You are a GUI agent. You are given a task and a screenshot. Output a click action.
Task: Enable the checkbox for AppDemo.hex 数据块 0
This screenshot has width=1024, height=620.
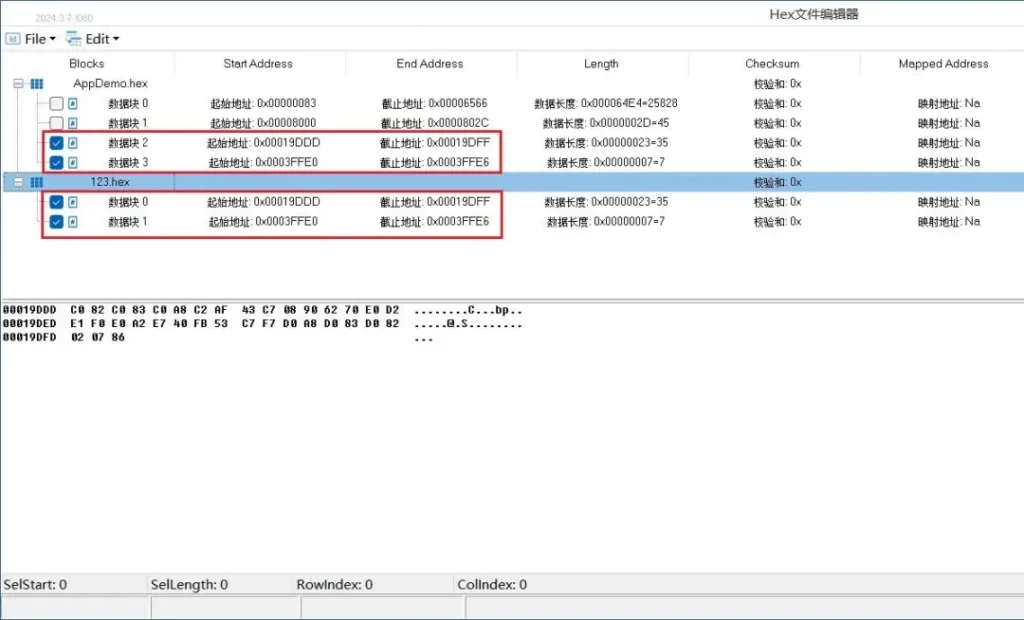[56, 104]
